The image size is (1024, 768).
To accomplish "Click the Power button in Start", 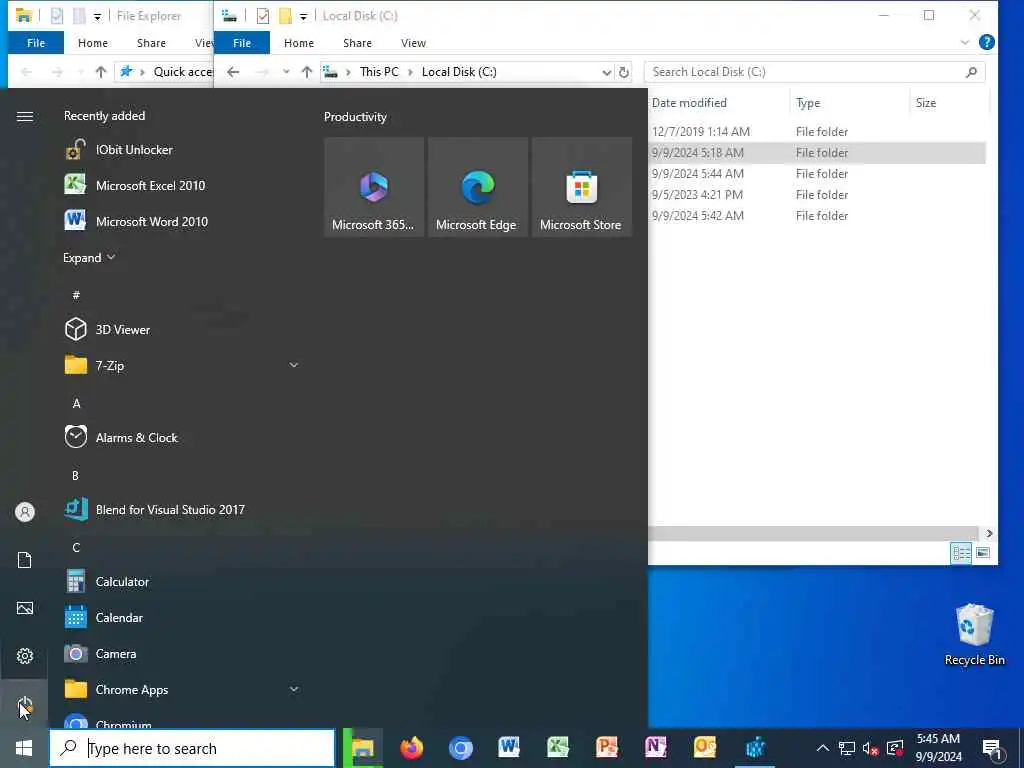I will 25,704.
